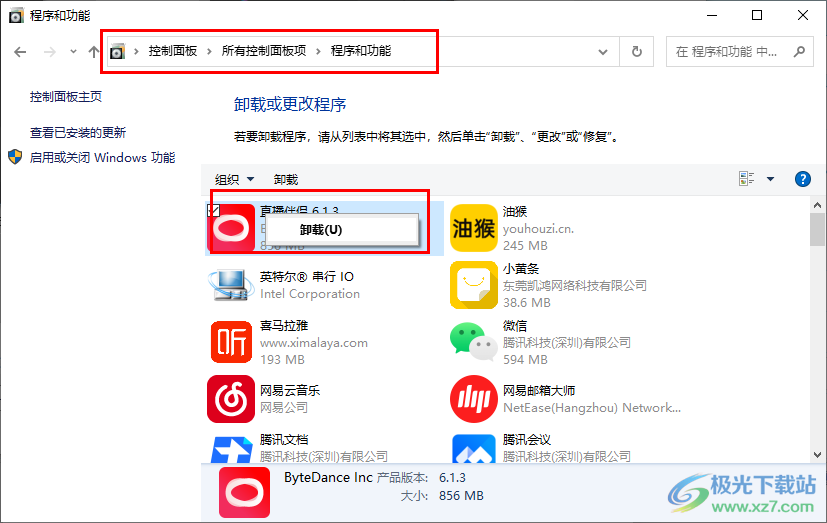
Task: Navigate to 所有控制面板项 in breadcrumb
Action: click(x=264, y=51)
